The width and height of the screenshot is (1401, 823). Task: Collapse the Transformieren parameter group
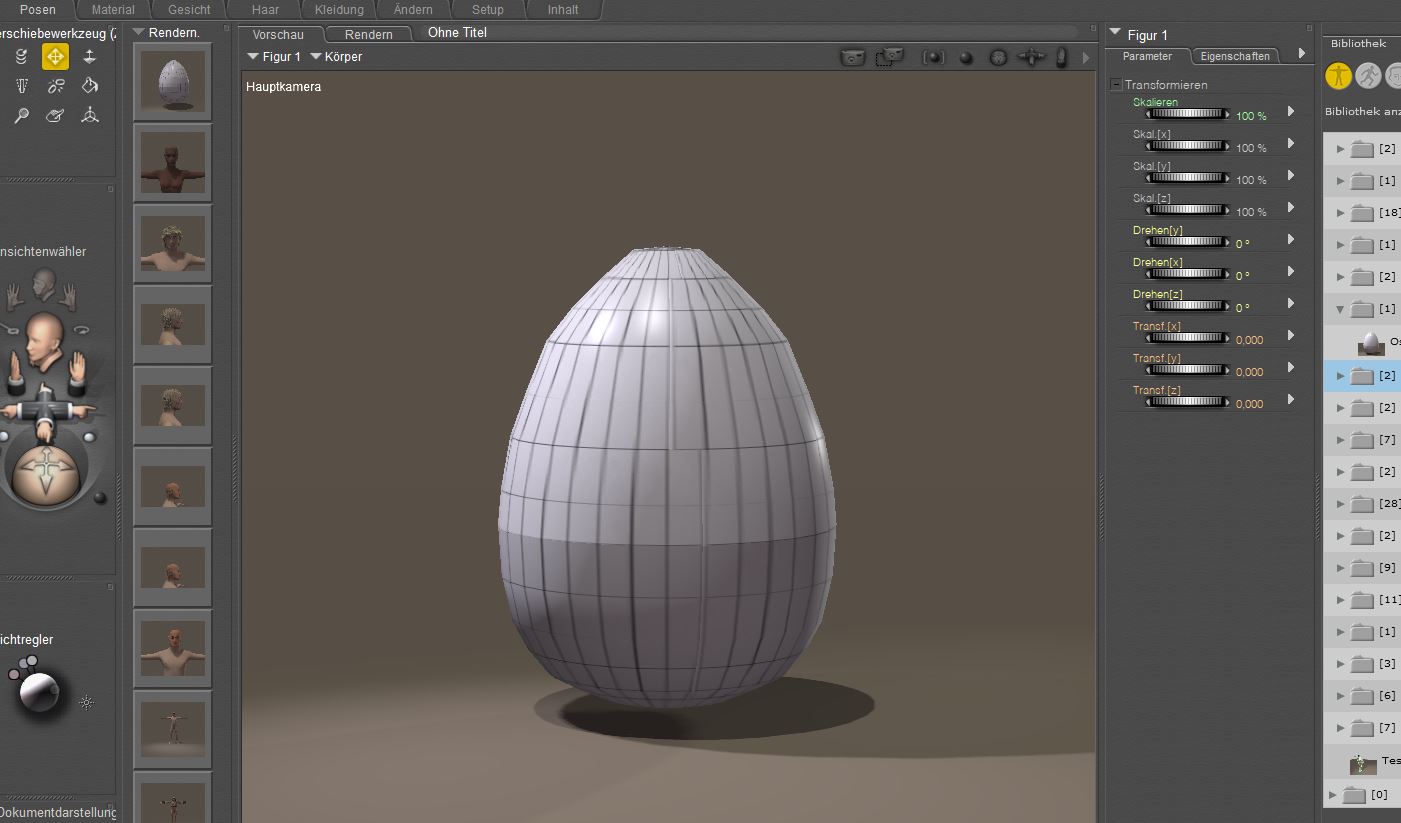point(1116,85)
